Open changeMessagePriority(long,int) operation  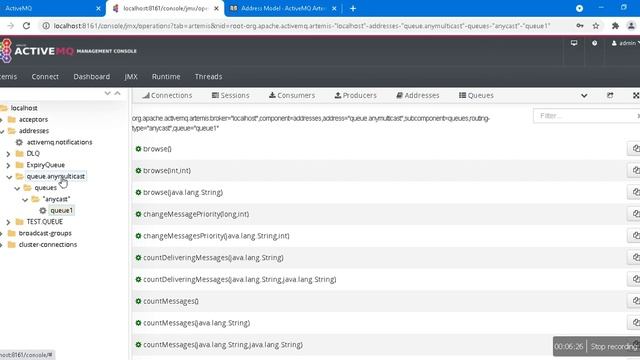196,214
